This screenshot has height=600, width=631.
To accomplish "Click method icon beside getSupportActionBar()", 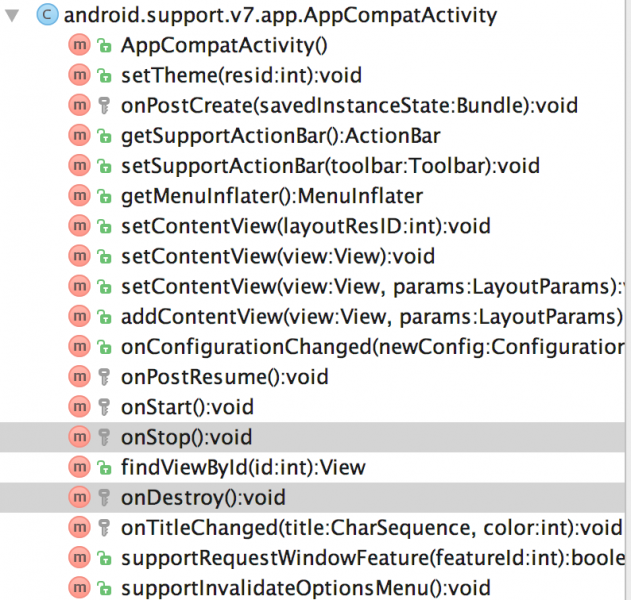I will point(79,136).
